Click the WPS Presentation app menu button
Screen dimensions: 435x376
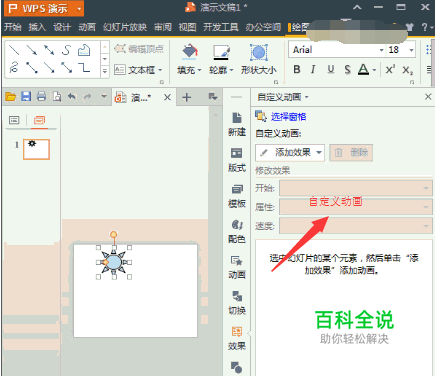(x=44, y=8)
